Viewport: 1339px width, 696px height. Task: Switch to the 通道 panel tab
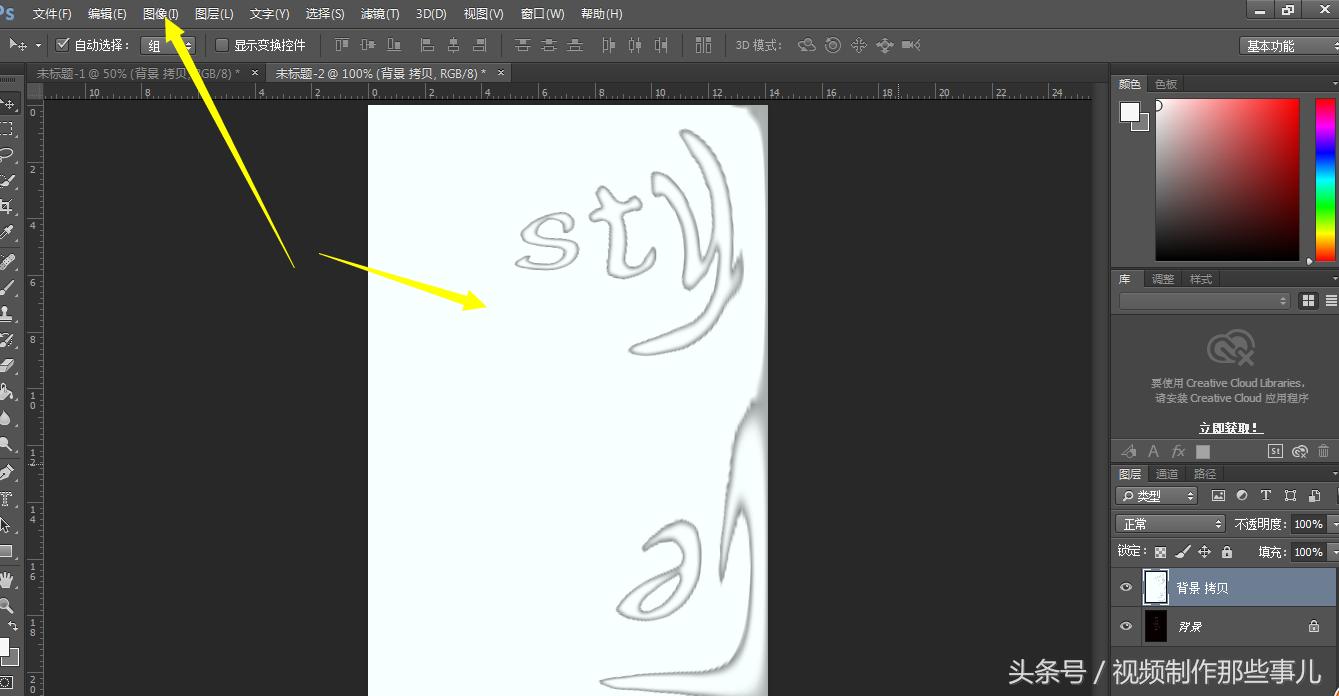pyautogui.click(x=1167, y=473)
